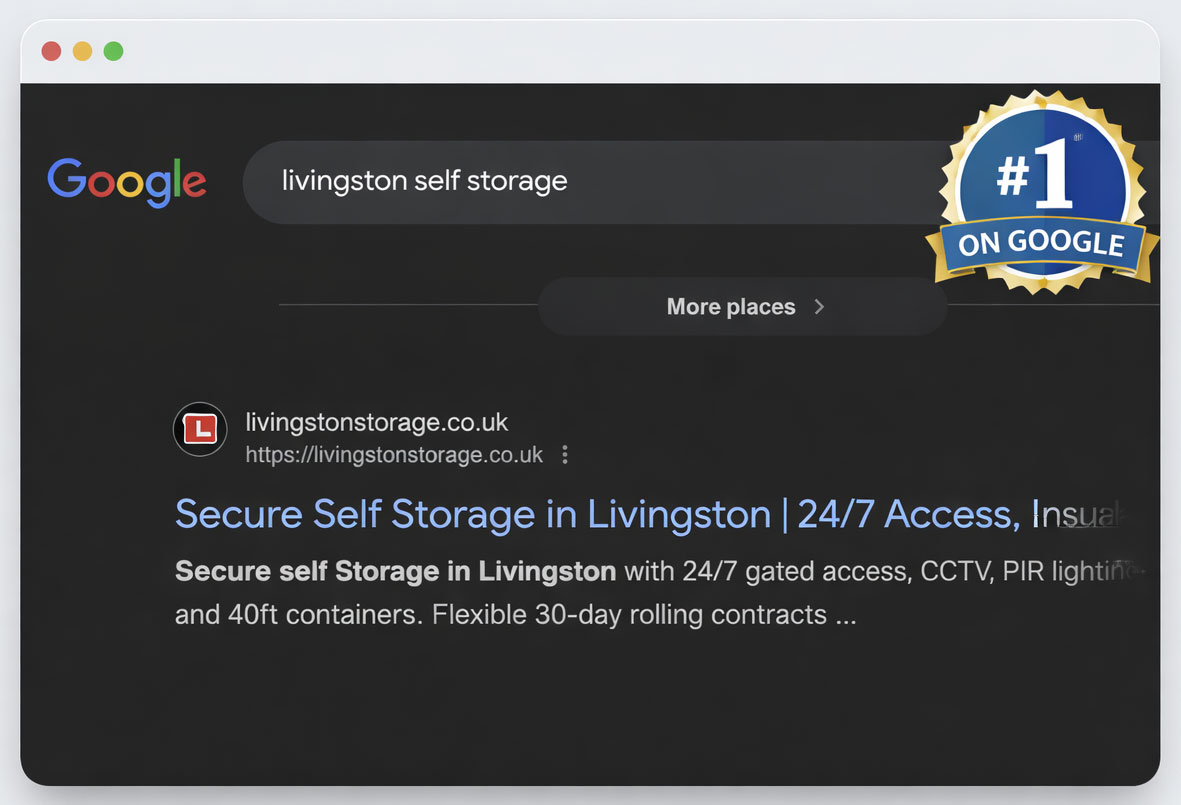The image size is (1181, 805).
Task: Click the livingstonstorage.co.uk site name
Action: pos(377,422)
